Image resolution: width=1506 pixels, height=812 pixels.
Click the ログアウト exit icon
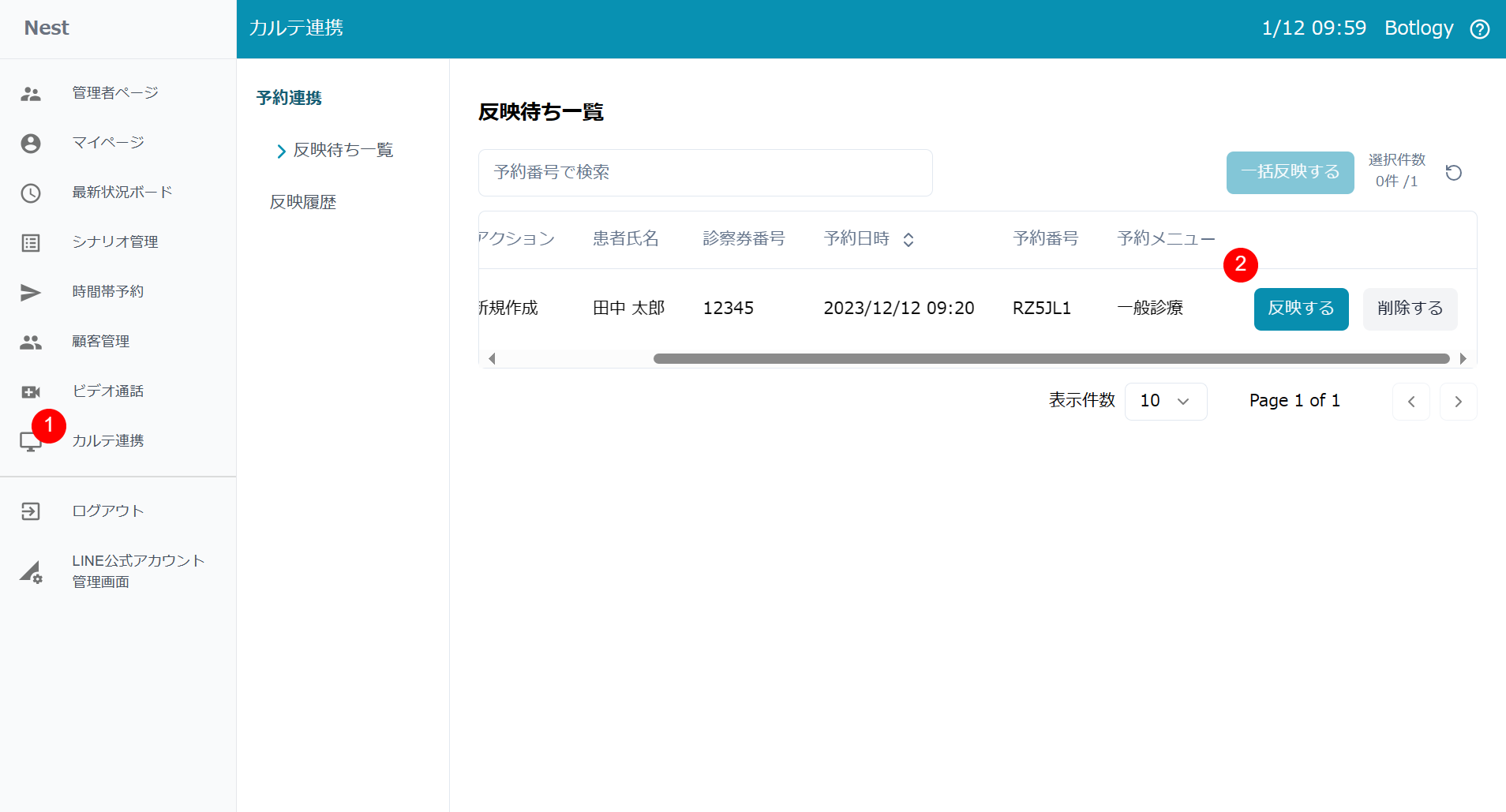point(31,511)
